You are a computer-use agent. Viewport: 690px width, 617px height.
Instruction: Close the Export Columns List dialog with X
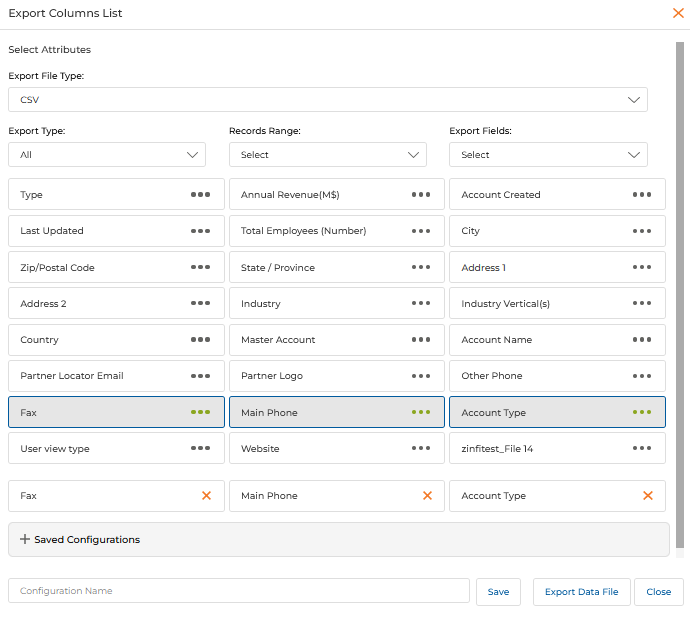click(678, 13)
